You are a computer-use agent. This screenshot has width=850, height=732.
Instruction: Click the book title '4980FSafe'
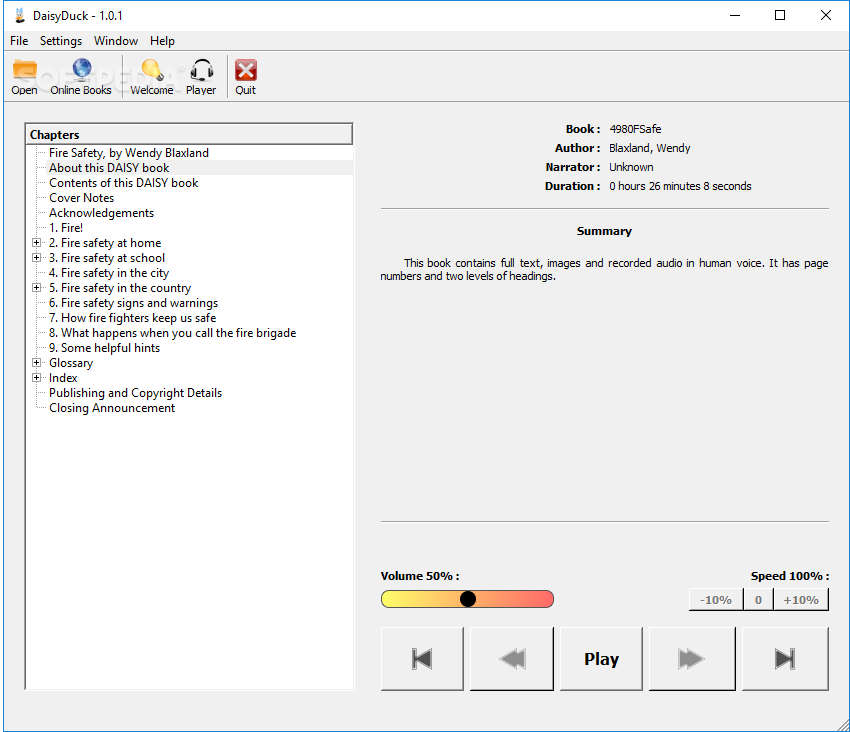(x=635, y=129)
